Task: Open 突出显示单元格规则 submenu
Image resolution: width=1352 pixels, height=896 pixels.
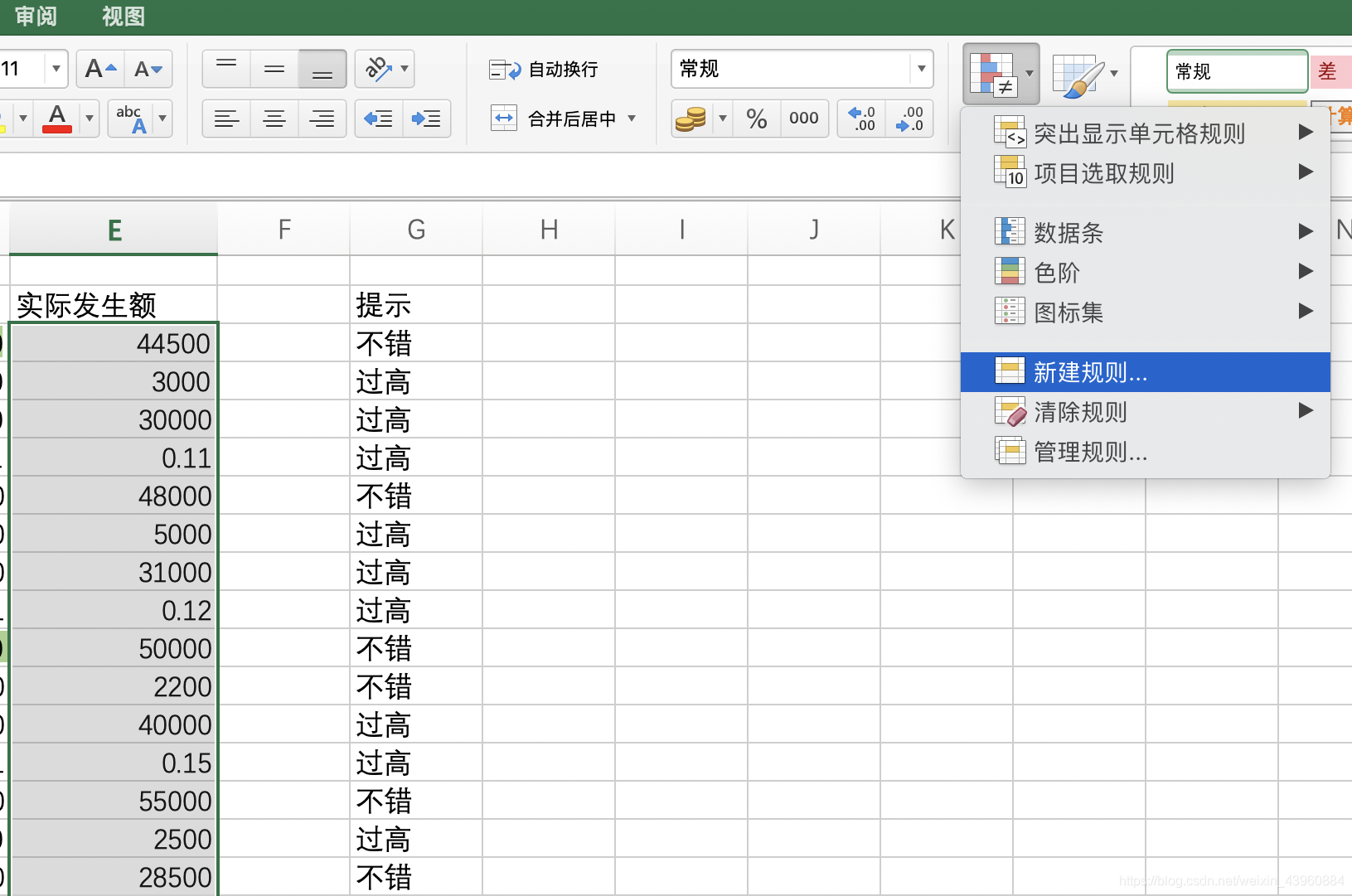Action: (1146, 133)
